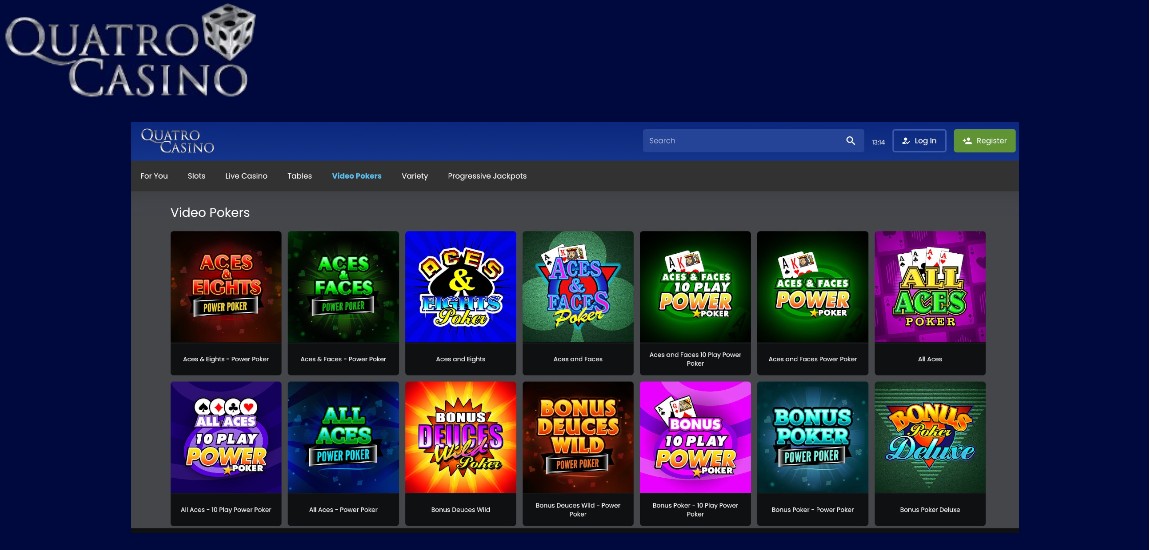Open green Aces & Faces Power Poker star thumbnail
The image size is (1150, 550).
(x=813, y=287)
